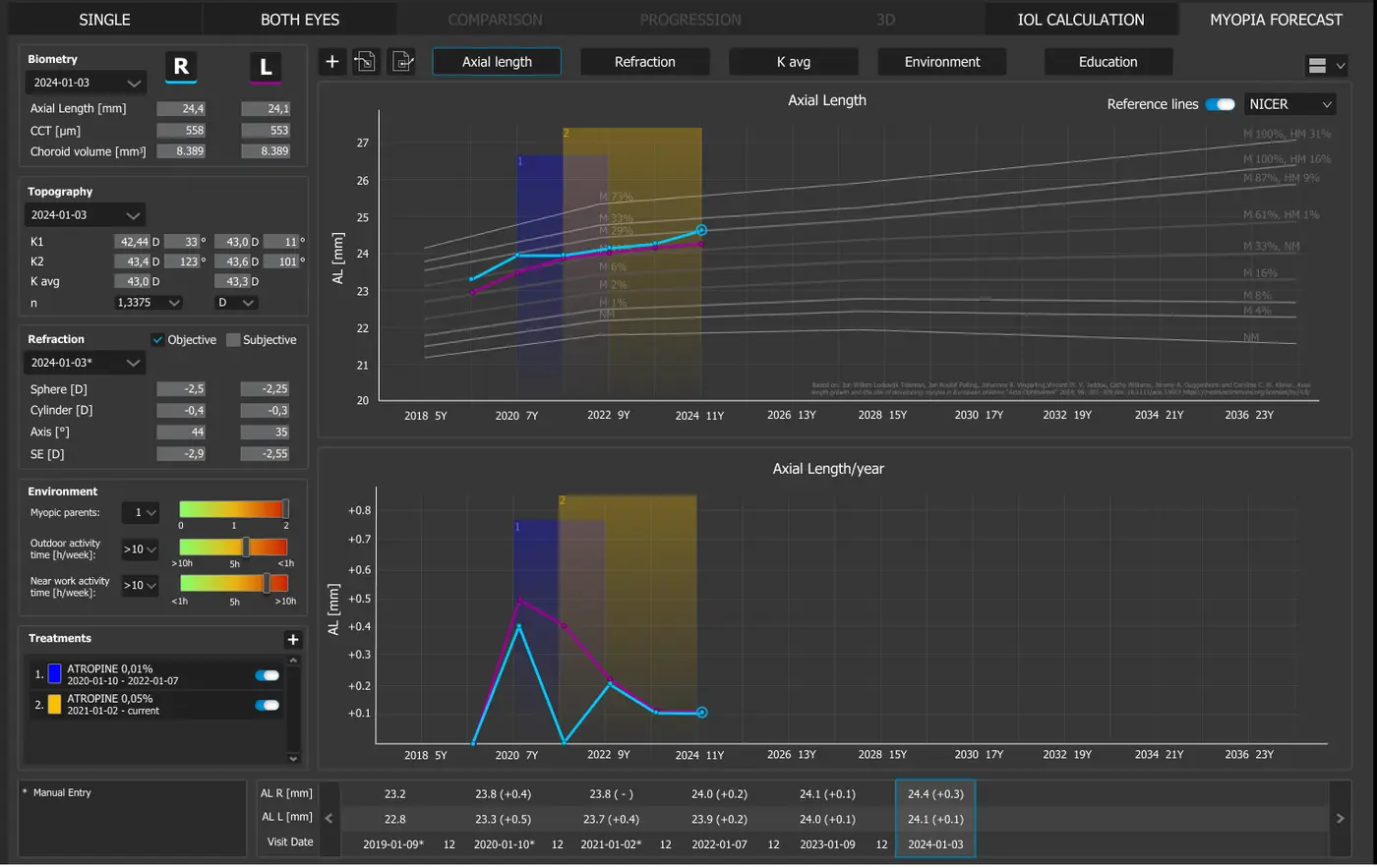Open the Refraction date dropdown
Screen dimensions: 1377x868
(86, 363)
